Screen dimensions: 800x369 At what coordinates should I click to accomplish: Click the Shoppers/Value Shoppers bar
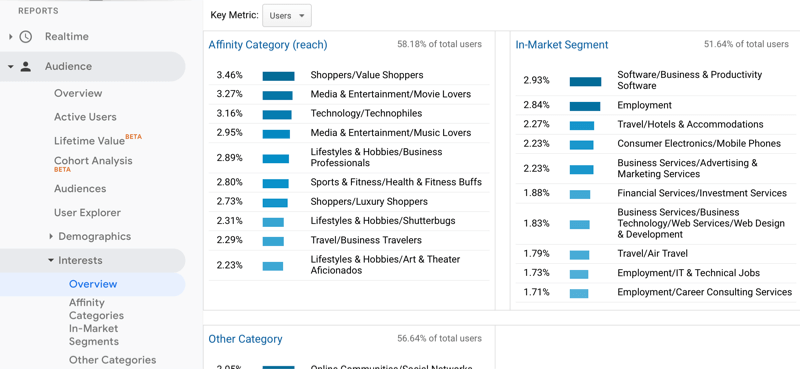279,76
